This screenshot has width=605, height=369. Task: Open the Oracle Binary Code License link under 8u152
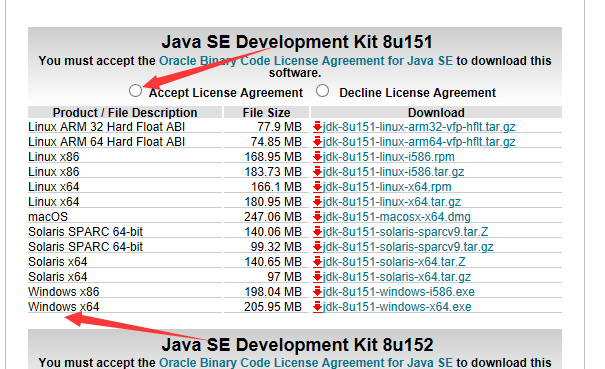[306, 362]
